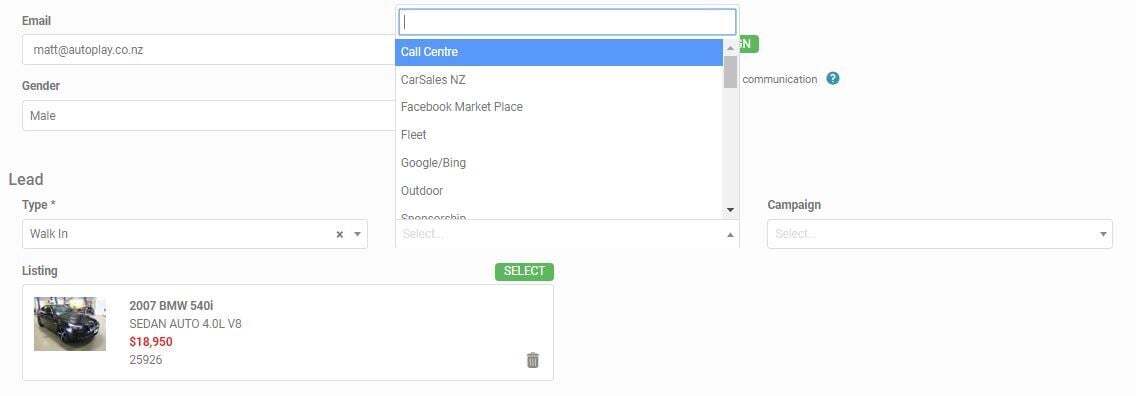Viewport: 1136px width, 396px height.
Task: Open the communication help question mark icon
Action: point(832,78)
